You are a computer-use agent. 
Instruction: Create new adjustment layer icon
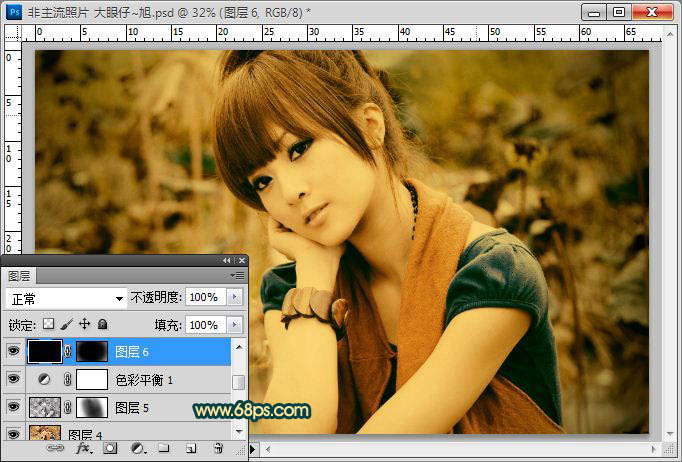137,449
